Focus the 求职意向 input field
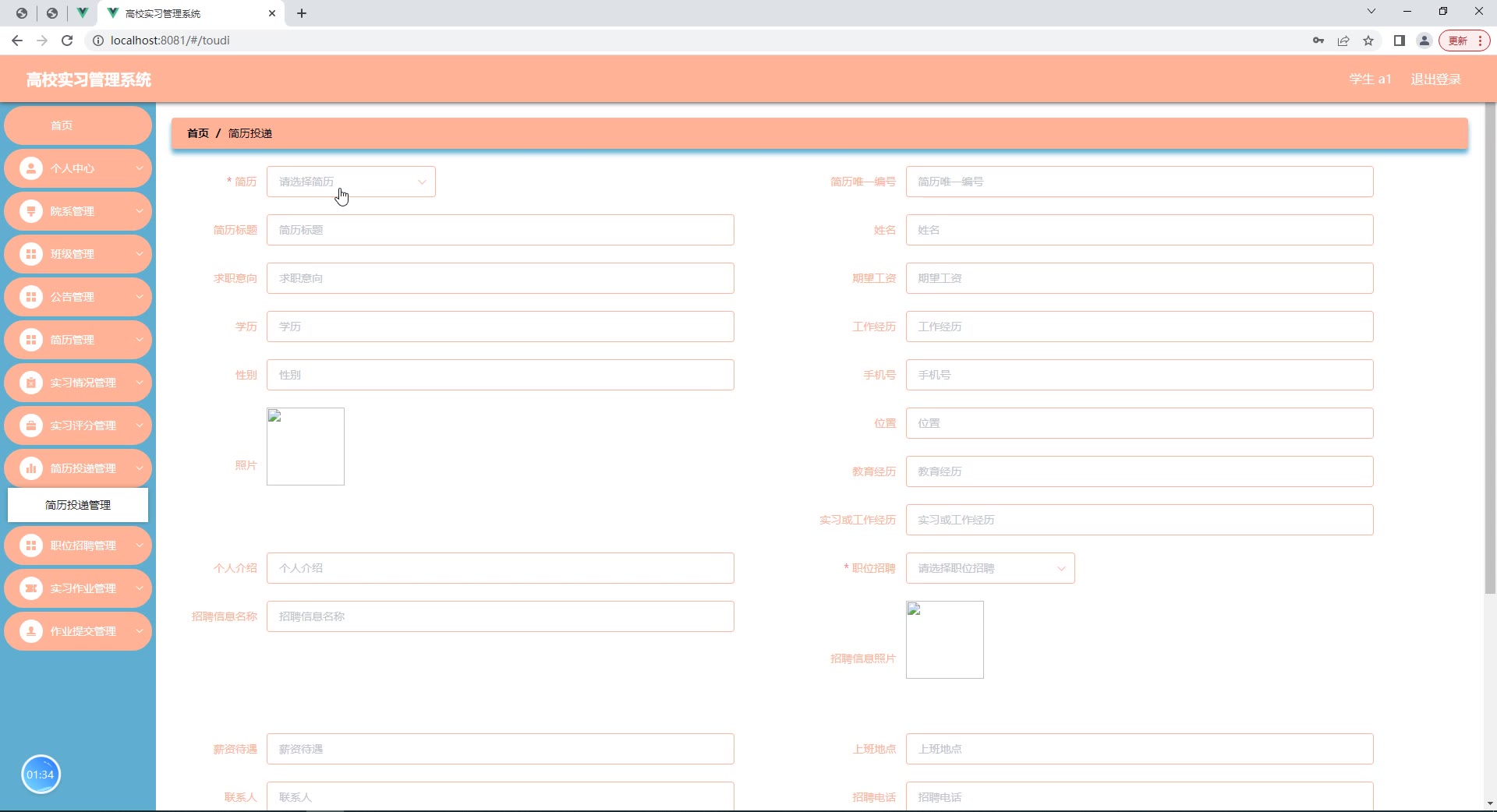This screenshot has height=812, width=1497. coord(501,278)
